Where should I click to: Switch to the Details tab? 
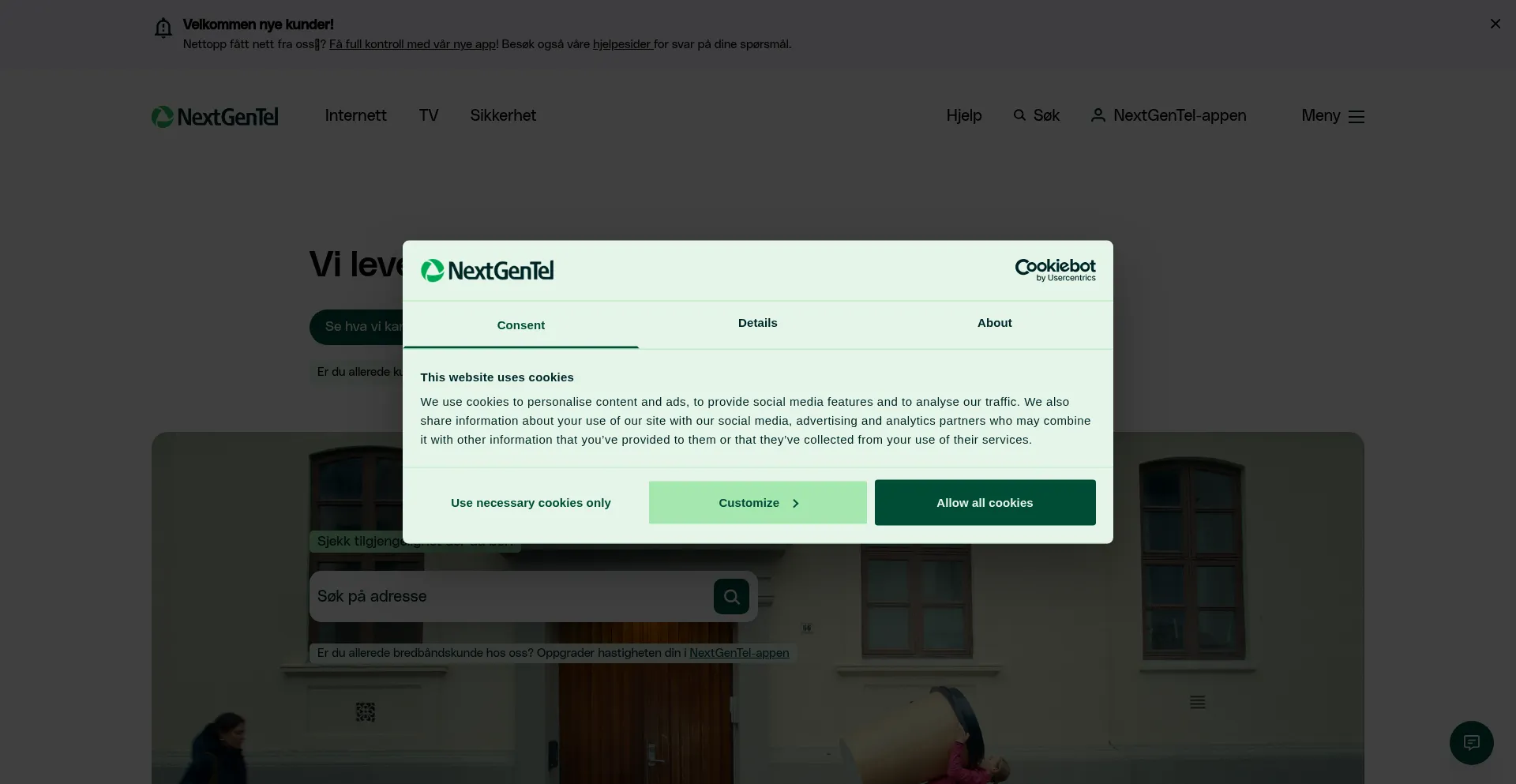point(757,323)
